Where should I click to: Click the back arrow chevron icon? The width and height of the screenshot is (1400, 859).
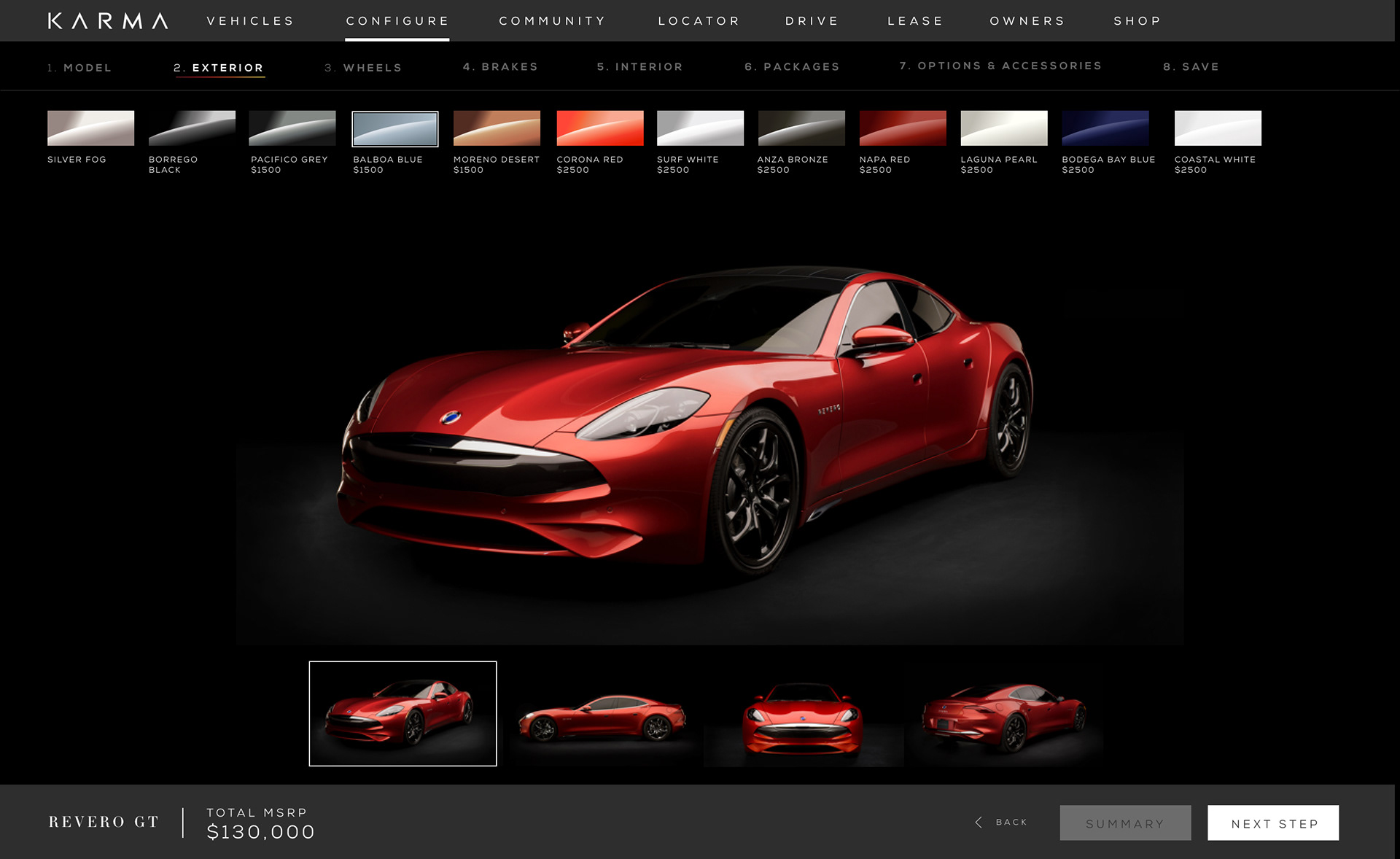(979, 823)
